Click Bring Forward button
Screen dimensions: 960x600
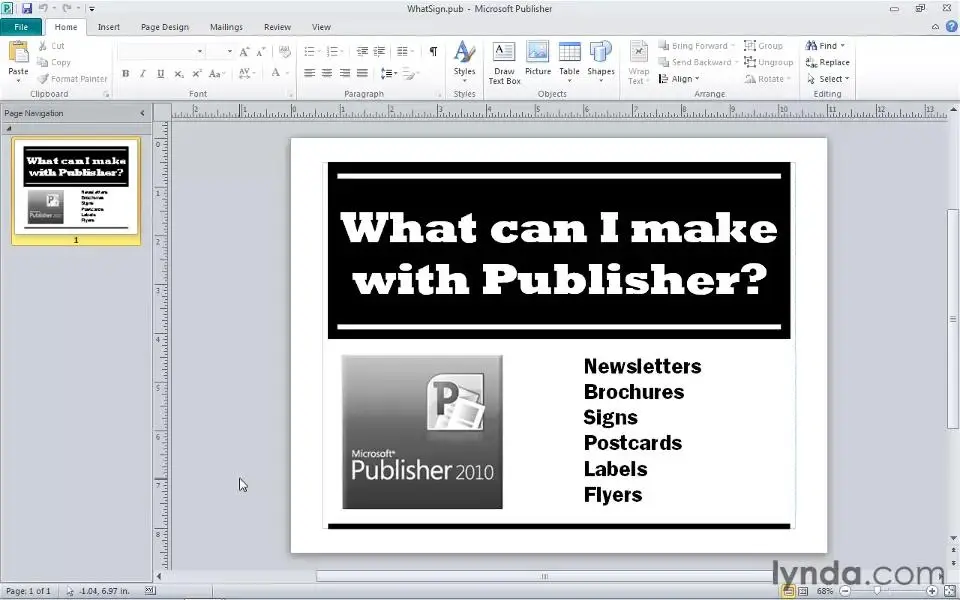click(697, 46)
